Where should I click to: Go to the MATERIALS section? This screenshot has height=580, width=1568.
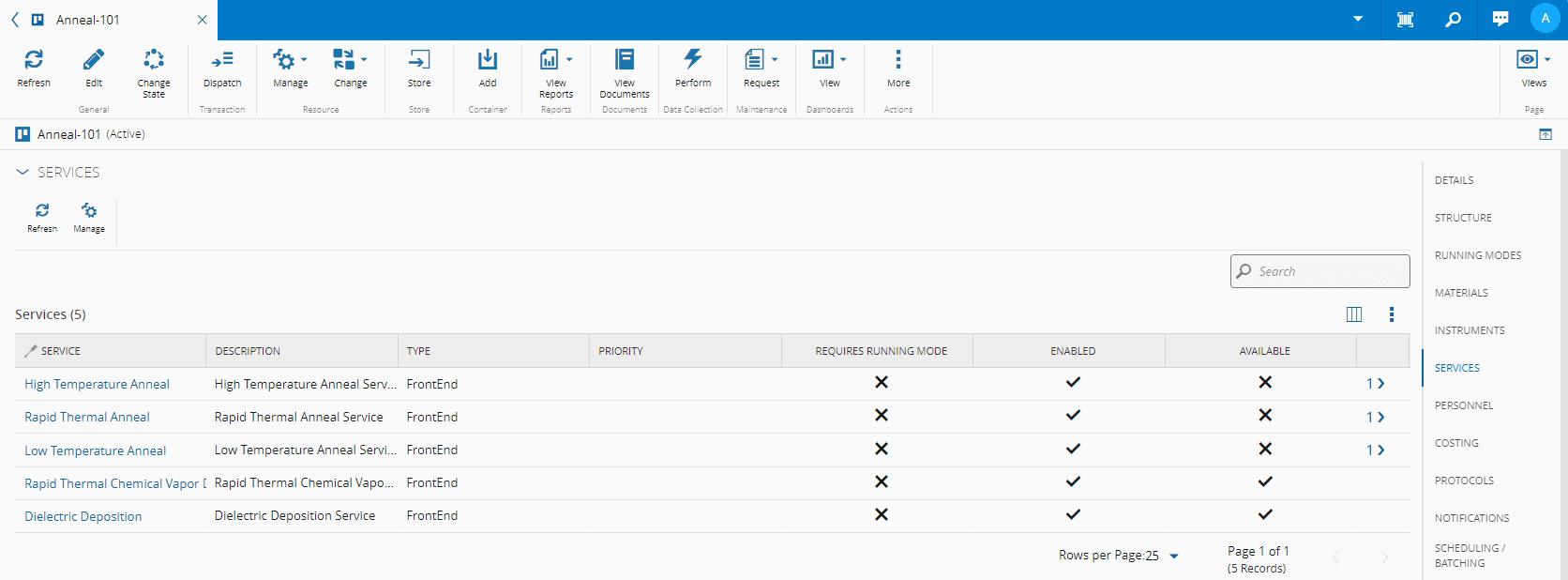[1461, 293]
